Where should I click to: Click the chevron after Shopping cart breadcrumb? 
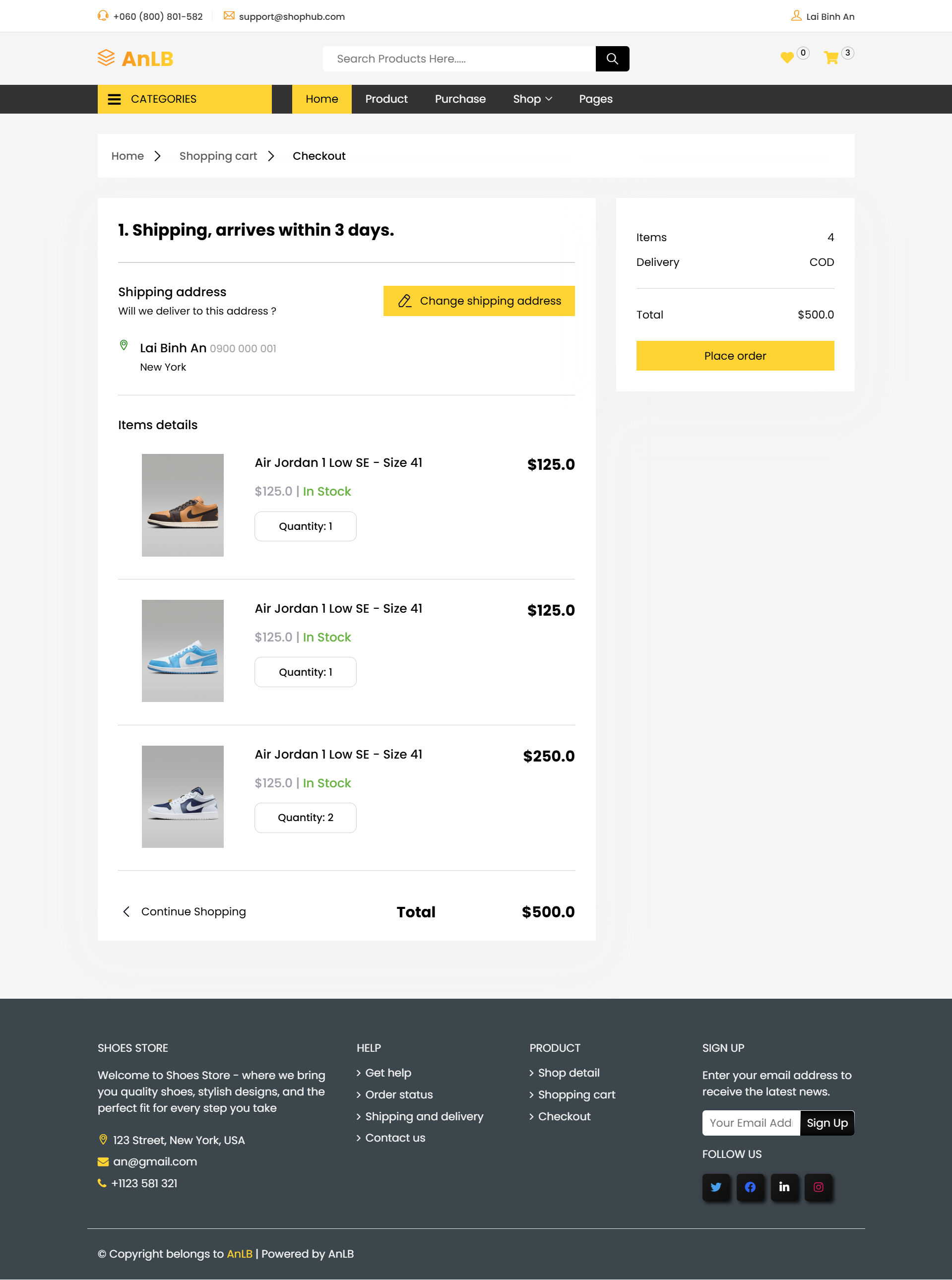(x=271, y=156)
